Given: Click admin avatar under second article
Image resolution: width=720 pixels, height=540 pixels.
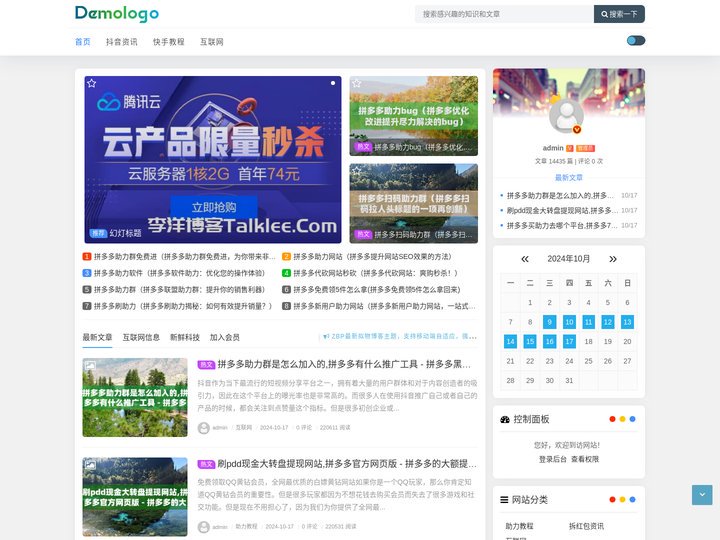Looking at the screenshot, I should [x=203, y=527].
